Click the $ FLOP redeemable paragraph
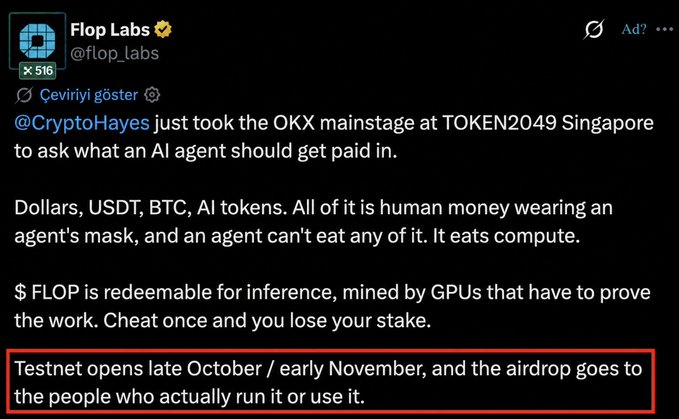 [x=332, y=306]
